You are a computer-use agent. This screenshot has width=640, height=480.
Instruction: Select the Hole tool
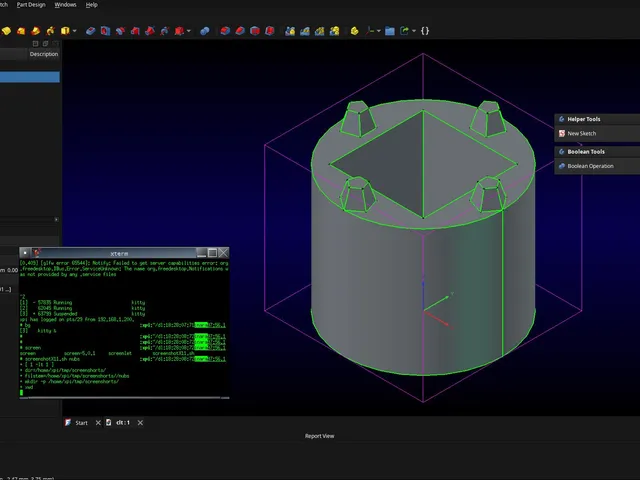point(105,31)
